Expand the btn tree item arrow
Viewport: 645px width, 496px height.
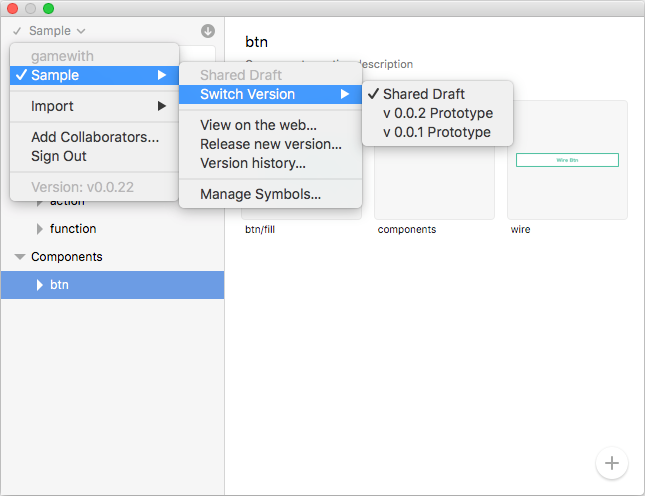[x=39, y=285]
